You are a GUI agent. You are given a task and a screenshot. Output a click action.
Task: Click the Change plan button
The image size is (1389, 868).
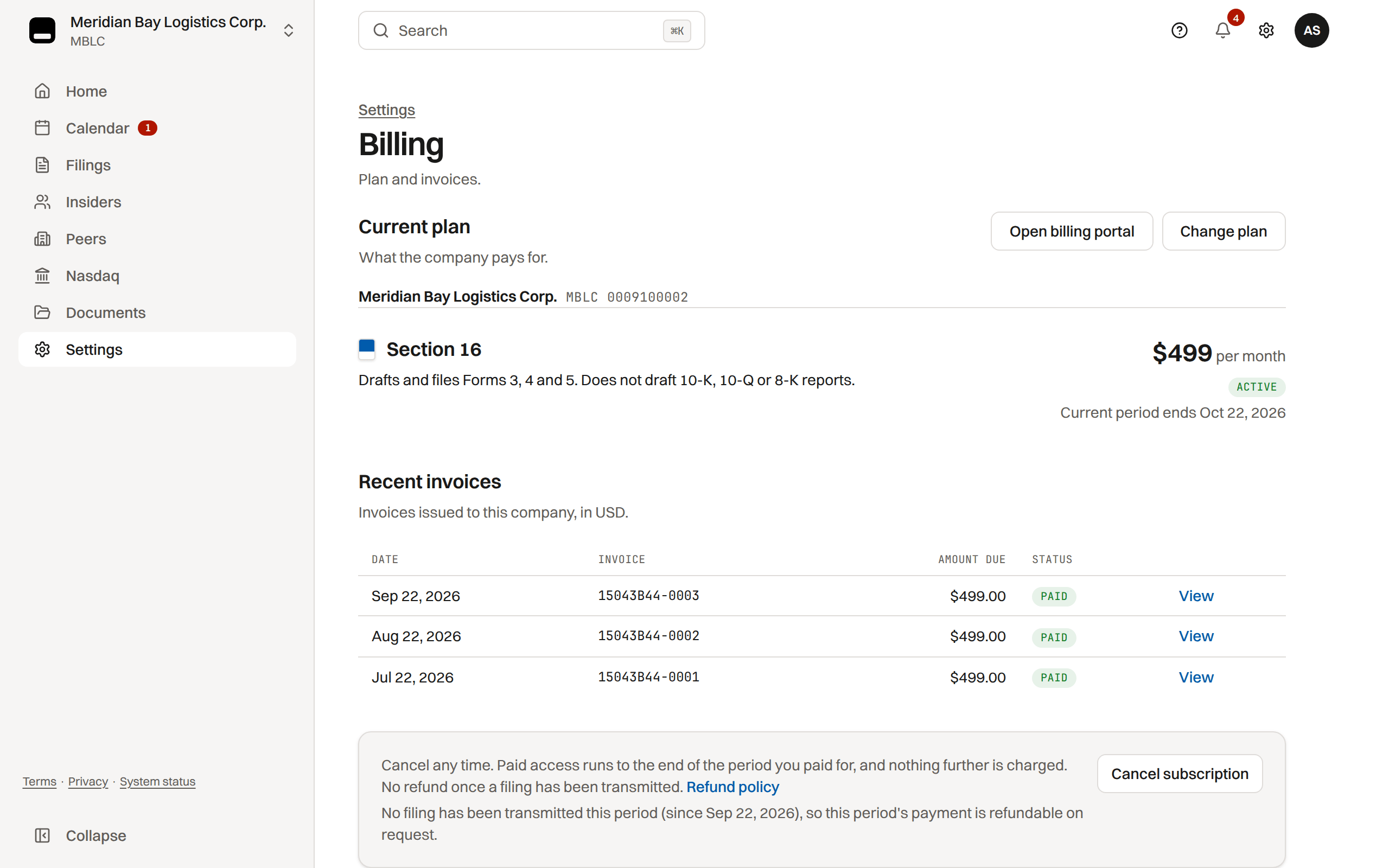pyautogui.click(x=1223, y=231)
